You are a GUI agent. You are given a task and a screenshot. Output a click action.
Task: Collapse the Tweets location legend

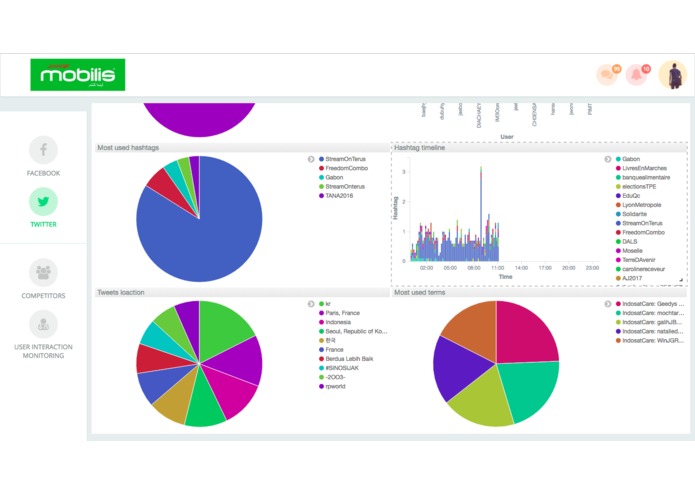311,304
